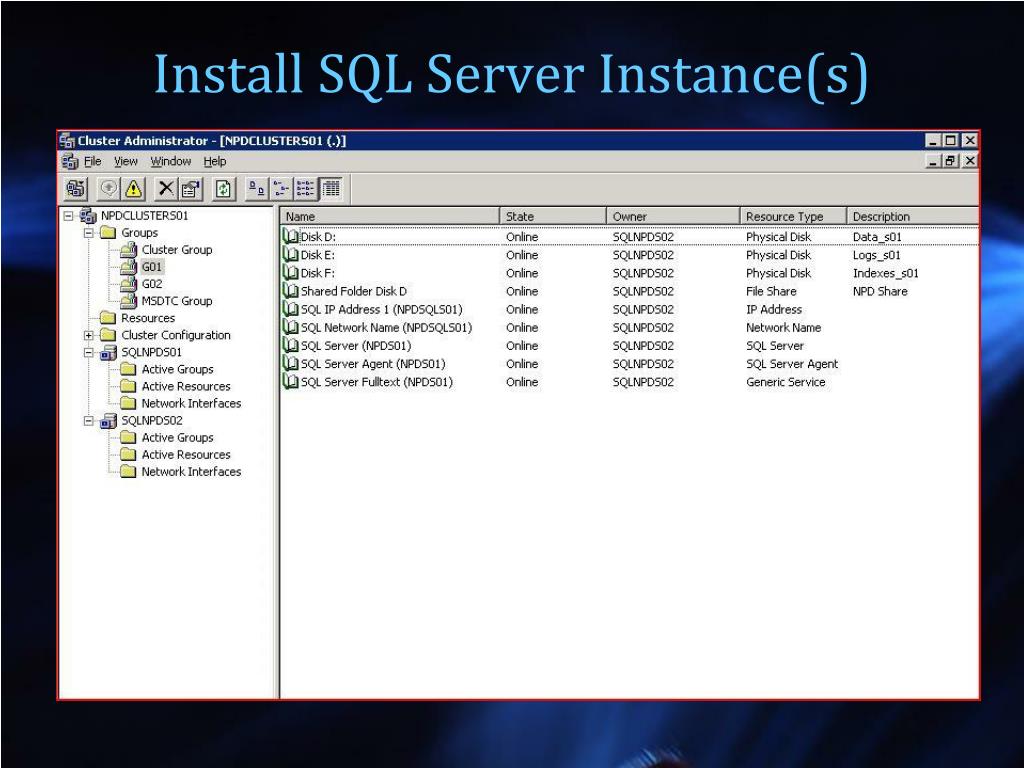The image size is (1024, 768).
Task: Click the Cluster Administrator menu bar document icon
Action: 70,161
